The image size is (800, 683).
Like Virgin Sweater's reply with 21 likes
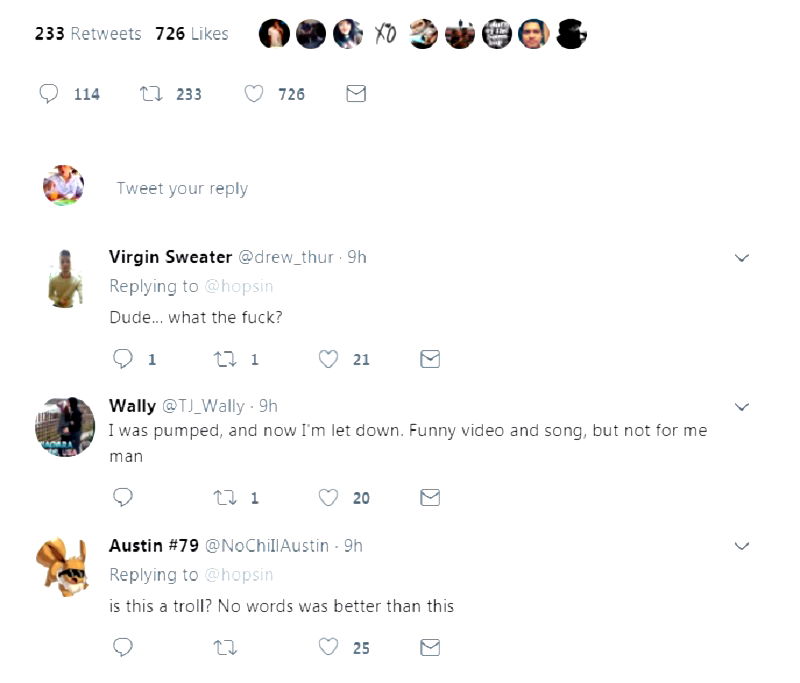(x=328, y=358)
